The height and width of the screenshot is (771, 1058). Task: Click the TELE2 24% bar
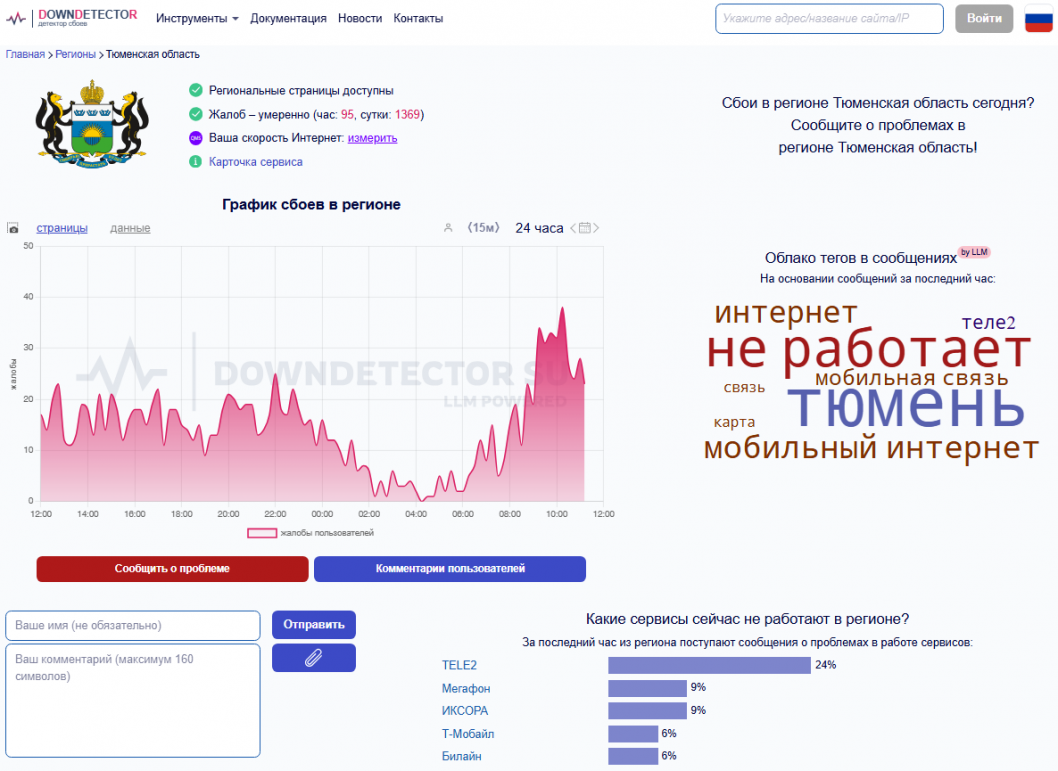(x=709, y=665)
